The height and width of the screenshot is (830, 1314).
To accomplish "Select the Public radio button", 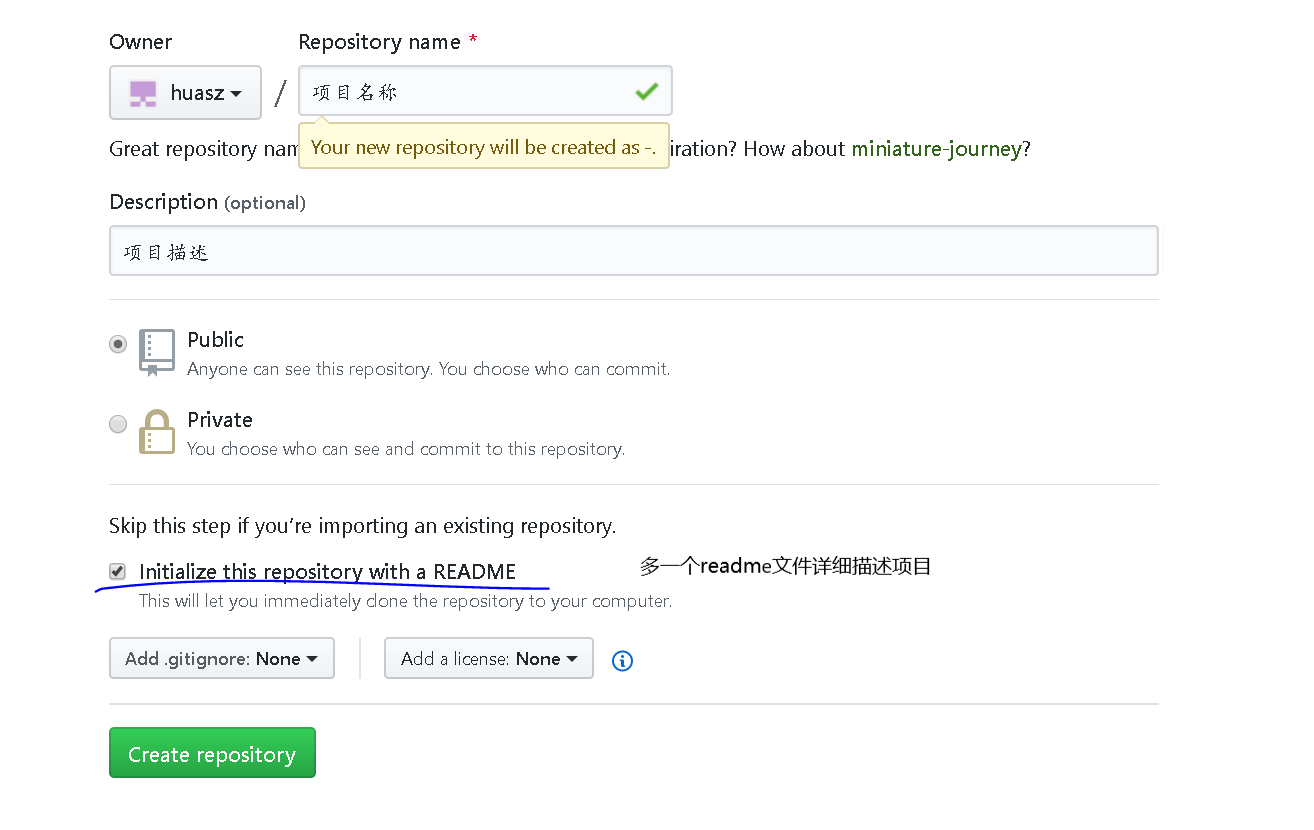I will click(x=118, y=344).
